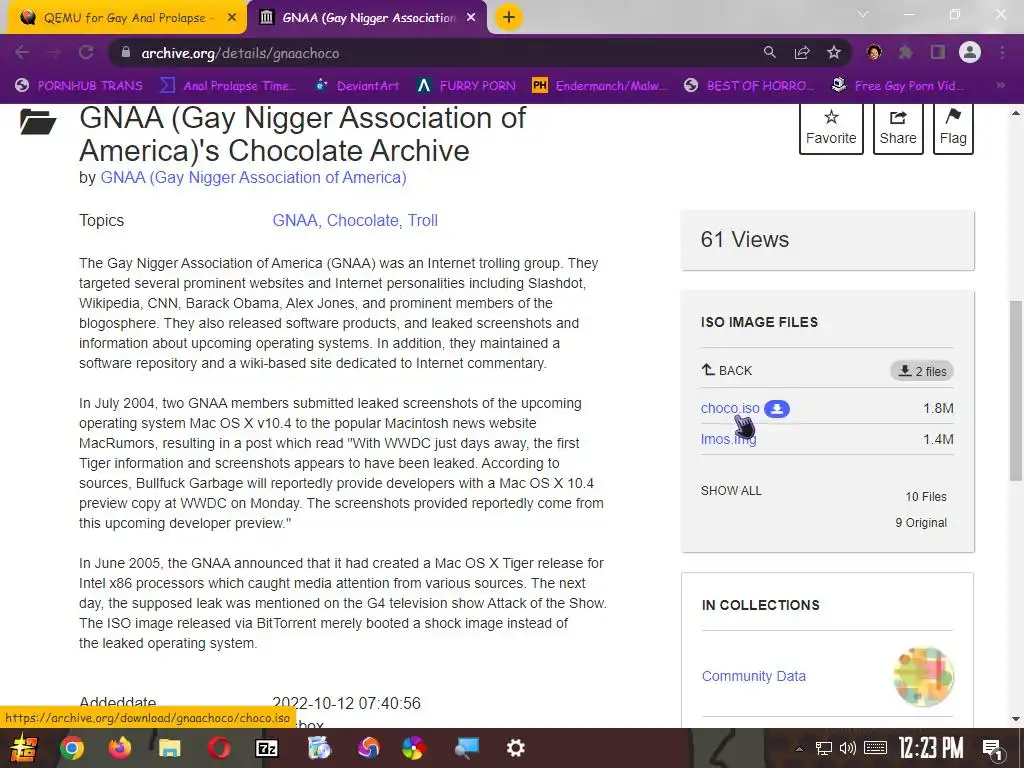The width and height of the screenshot is (1024, 768).
Task: Open File Explorer from the taskbar
Action: (x=169, y=748)
